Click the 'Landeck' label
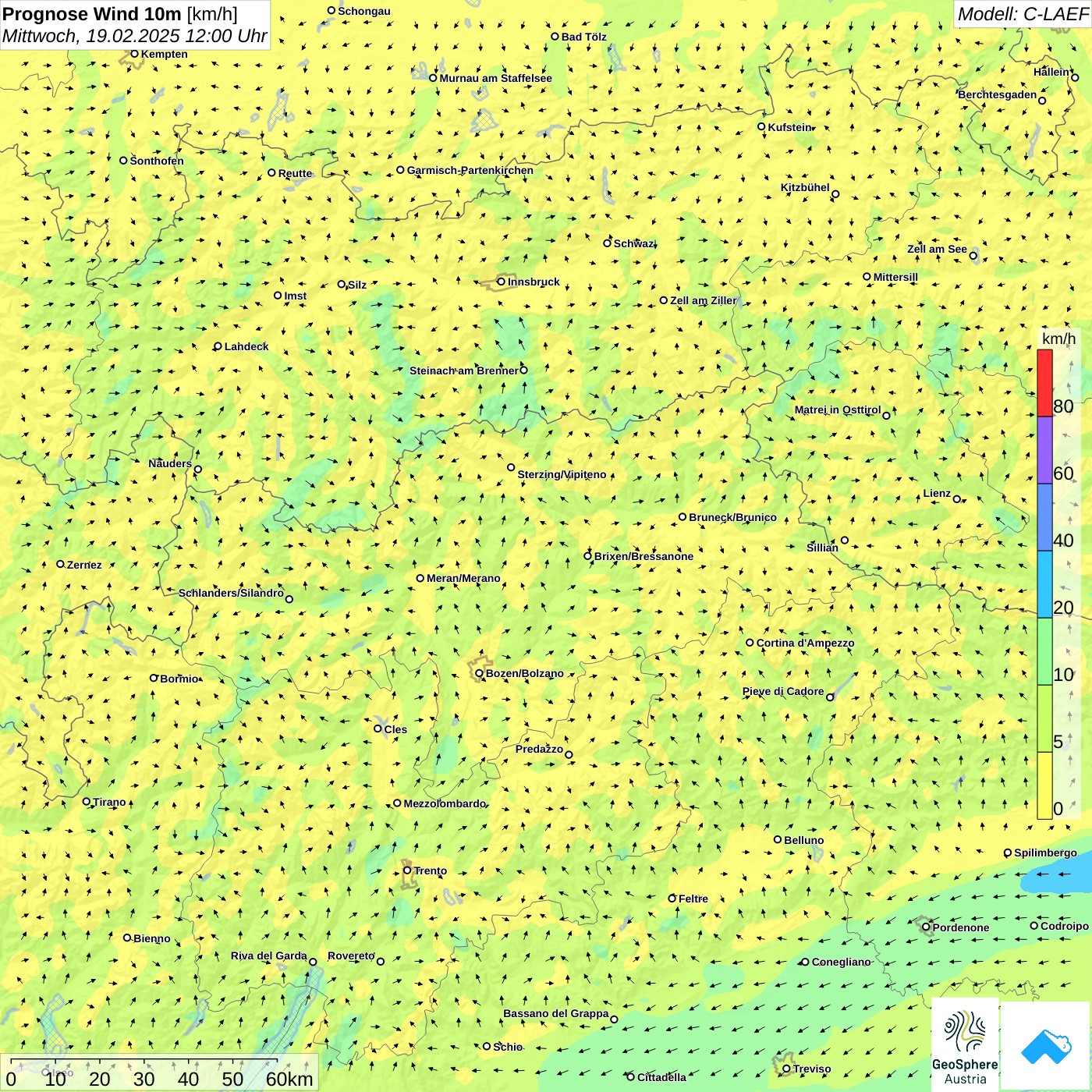The height and width of the screenshot is (1092, 1092). (246, 346)
